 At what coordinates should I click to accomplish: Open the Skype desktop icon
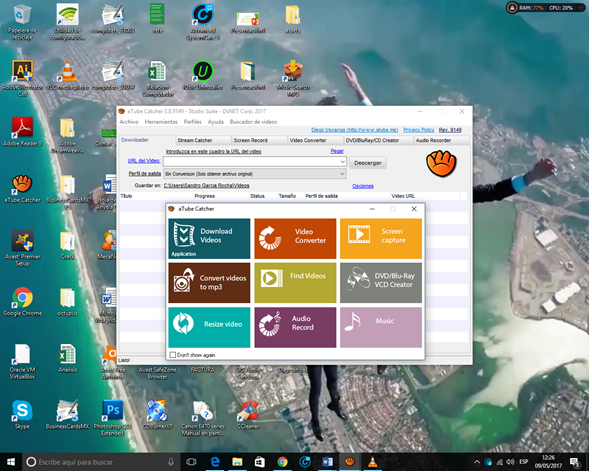[x=22, y=416]
